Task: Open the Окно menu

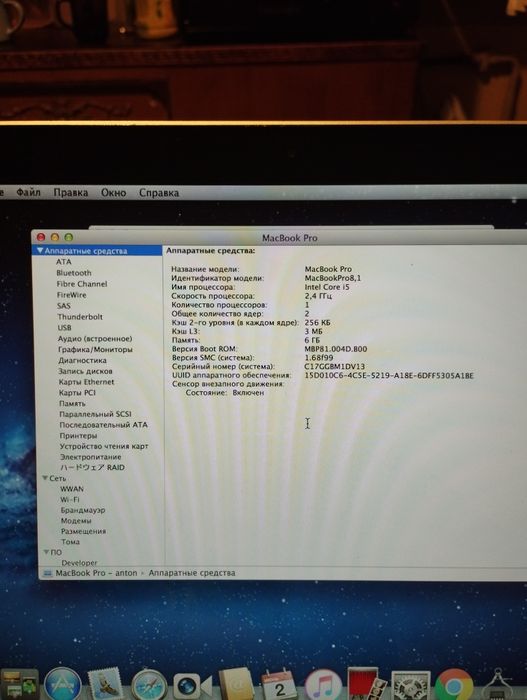Action: pos(113,192)
